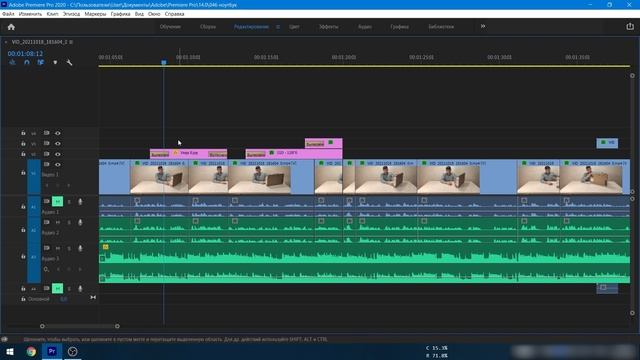Click voice-over microphone on Аудио 3 track

[x=80, y=248]
